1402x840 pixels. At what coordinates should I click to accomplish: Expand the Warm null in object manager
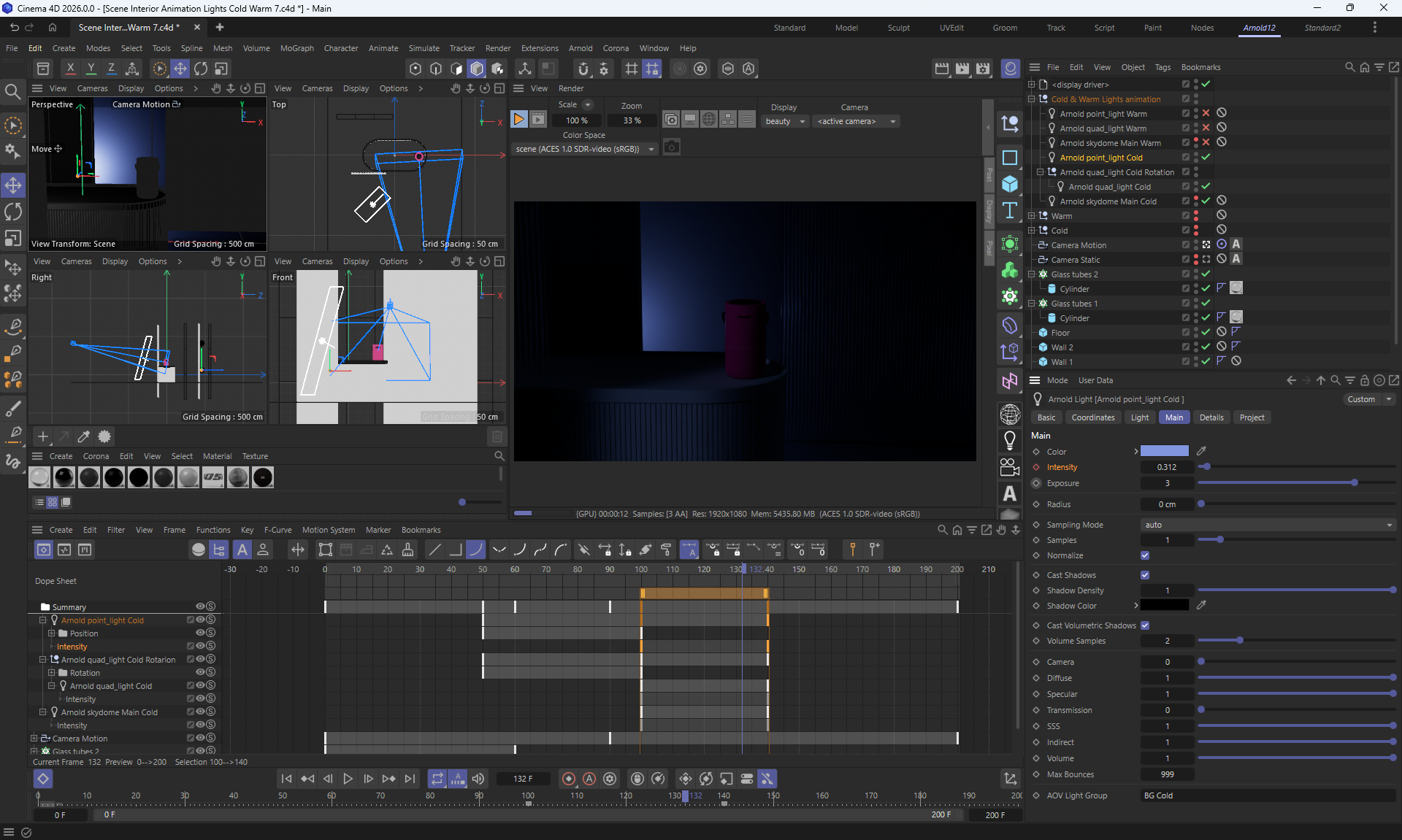coord(1032,216)
